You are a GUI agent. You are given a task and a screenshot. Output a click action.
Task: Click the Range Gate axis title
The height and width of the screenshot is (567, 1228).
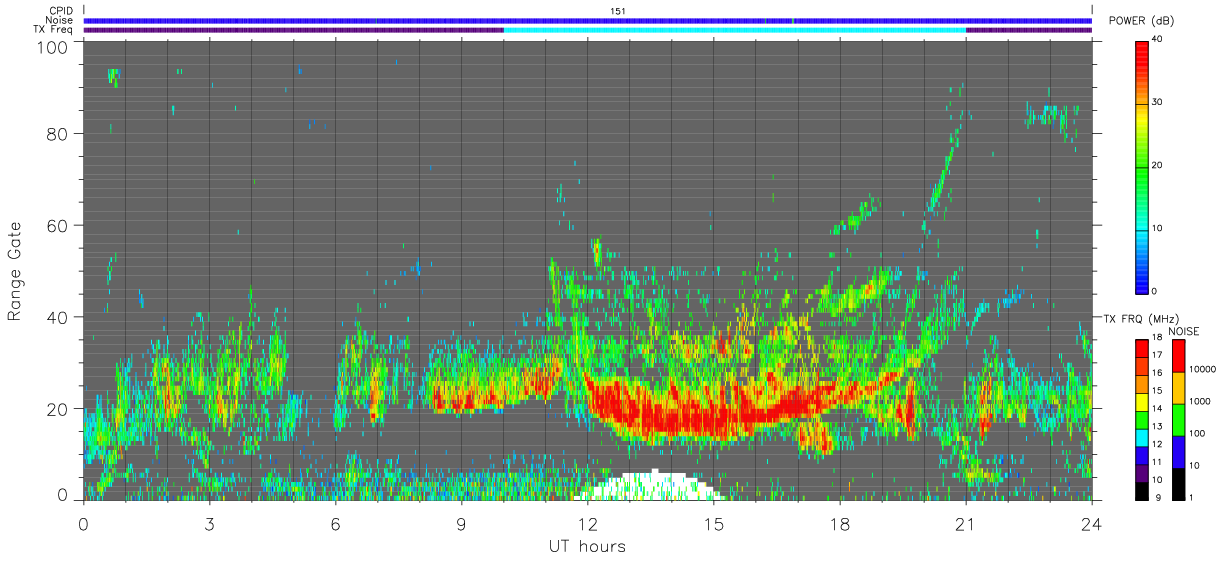[x=15, y=271]
